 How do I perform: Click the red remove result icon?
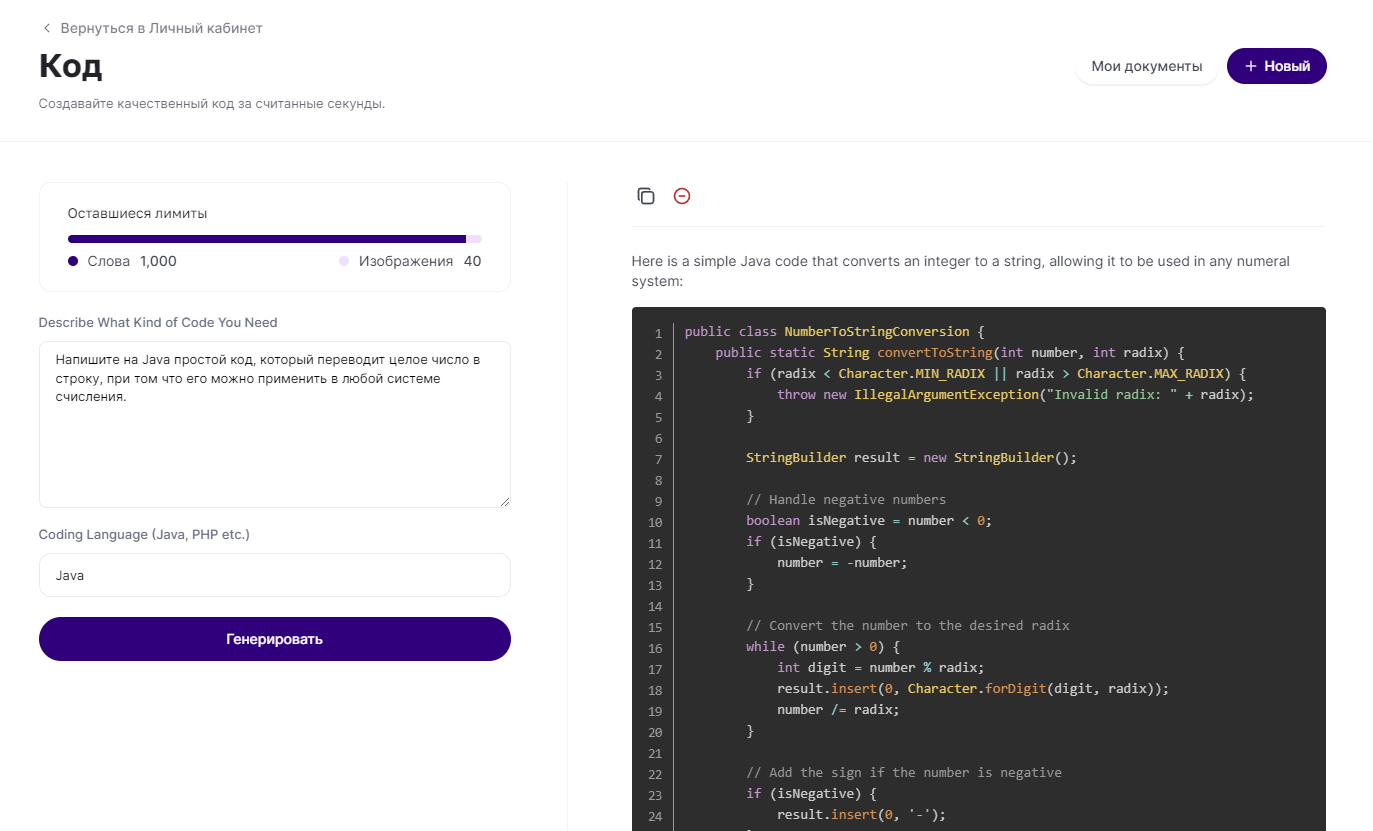(x=682, y=196)
